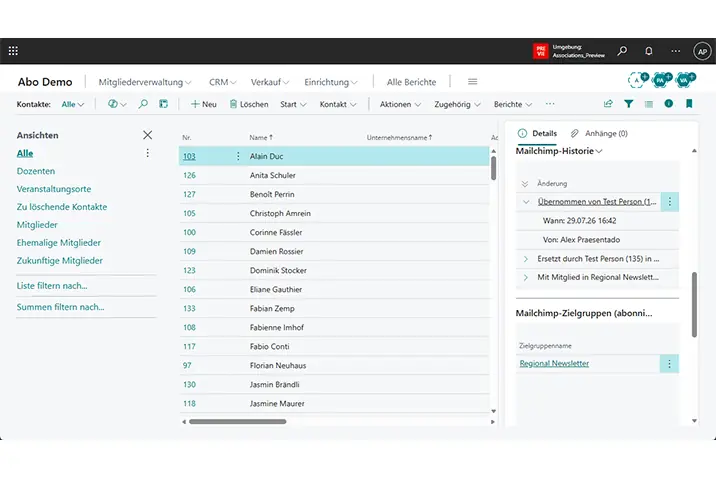This screenshot has height=478, width=716.
Task: Click the contact list vertical scrollbar thumb
Action: (494, 168)
